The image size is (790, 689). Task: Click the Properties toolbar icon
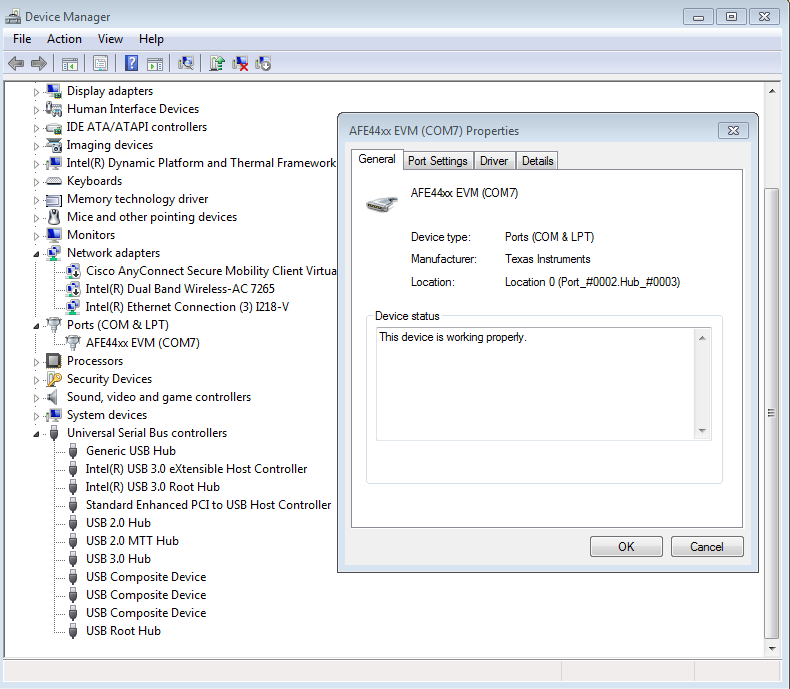click(101, 64)
